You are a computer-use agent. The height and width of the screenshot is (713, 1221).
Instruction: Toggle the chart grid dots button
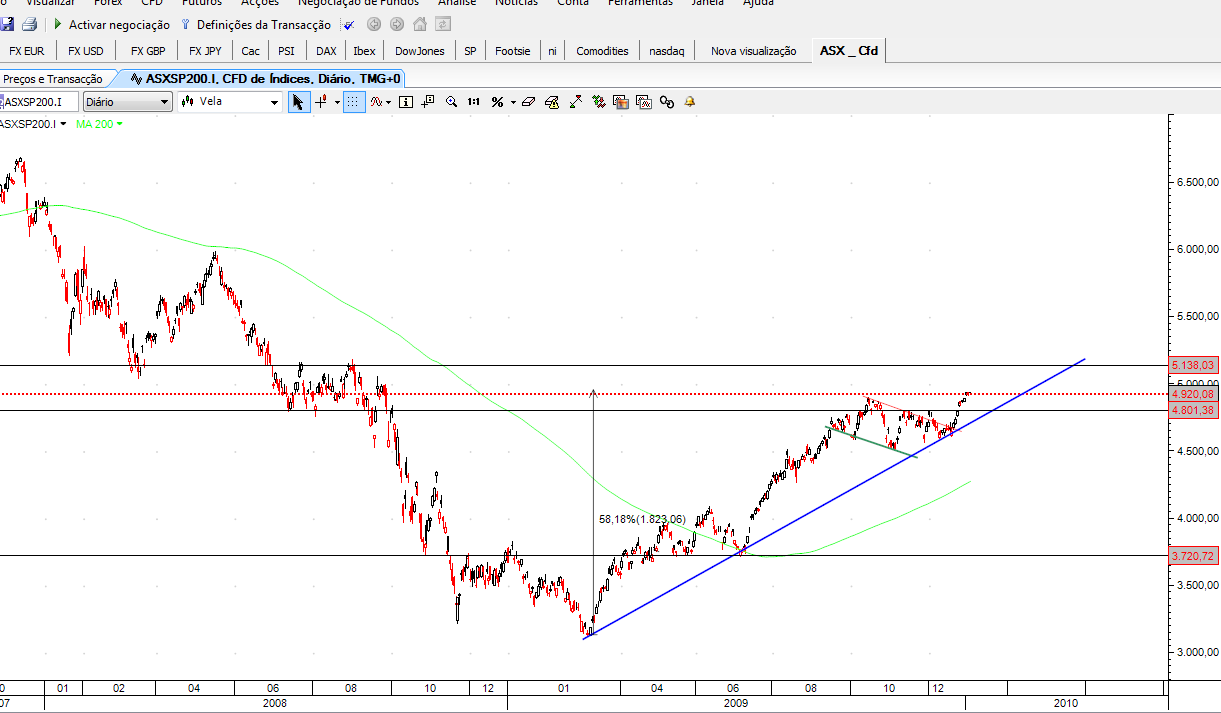click(x=354, y=101)
